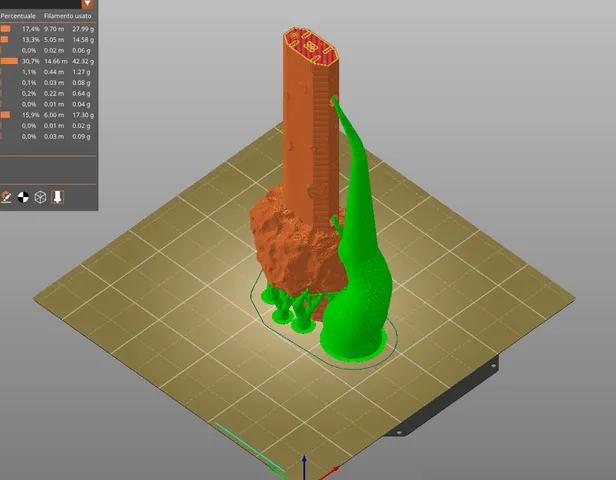
Task: Click the 0.02 g weight value
Action: [x=81, y=126]
